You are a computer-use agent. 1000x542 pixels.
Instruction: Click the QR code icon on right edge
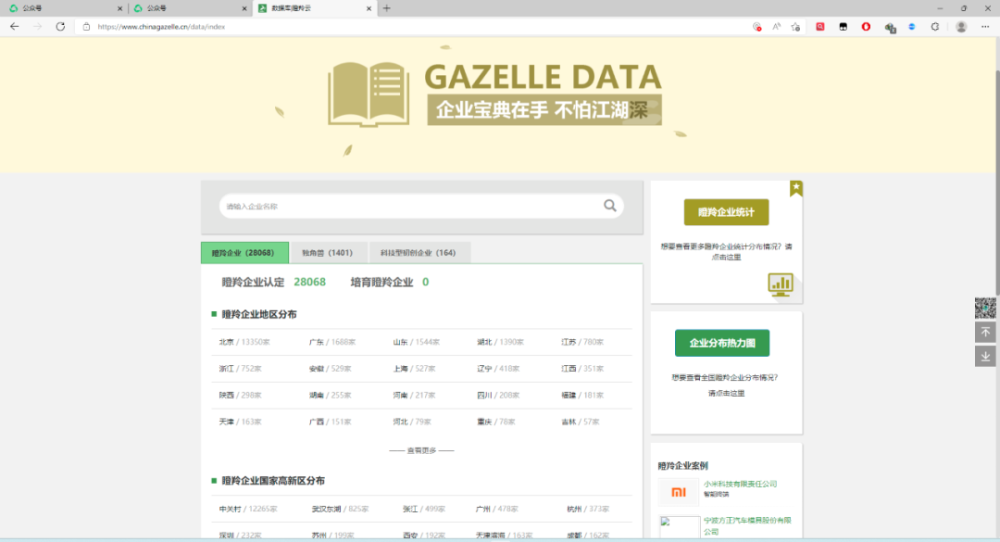(x=985, y=308)
